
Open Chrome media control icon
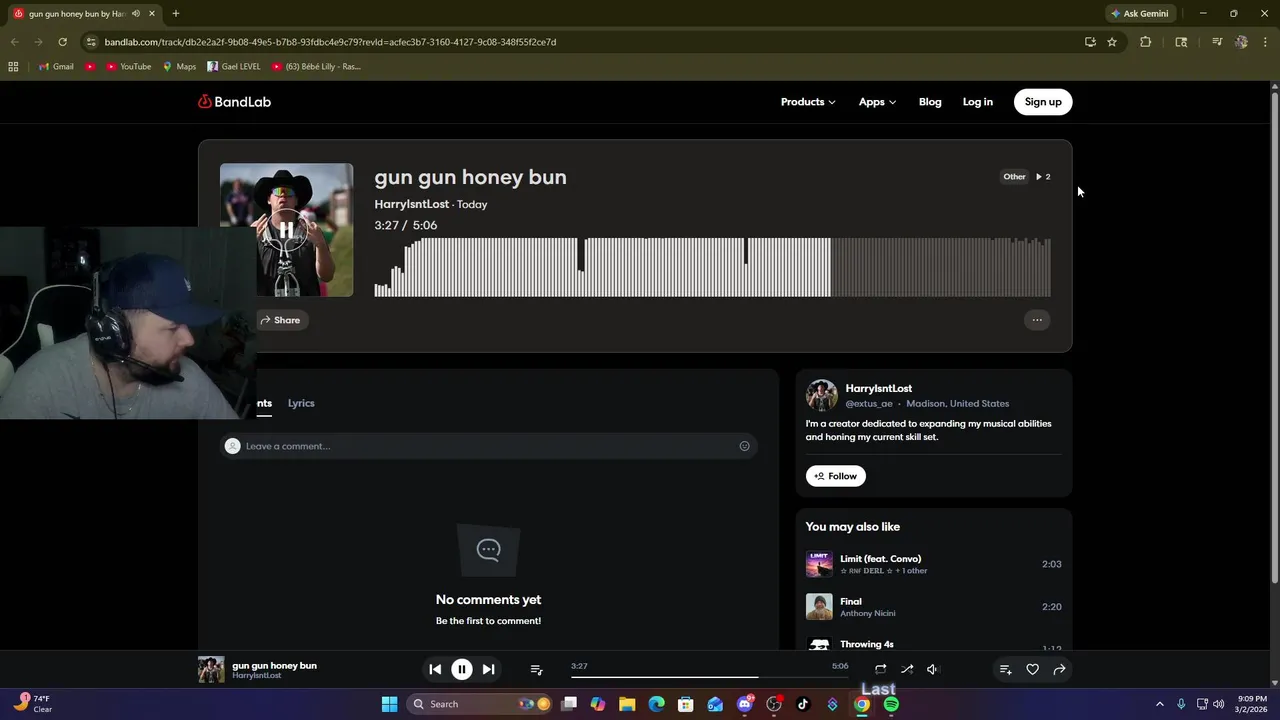coord(1217,42)
